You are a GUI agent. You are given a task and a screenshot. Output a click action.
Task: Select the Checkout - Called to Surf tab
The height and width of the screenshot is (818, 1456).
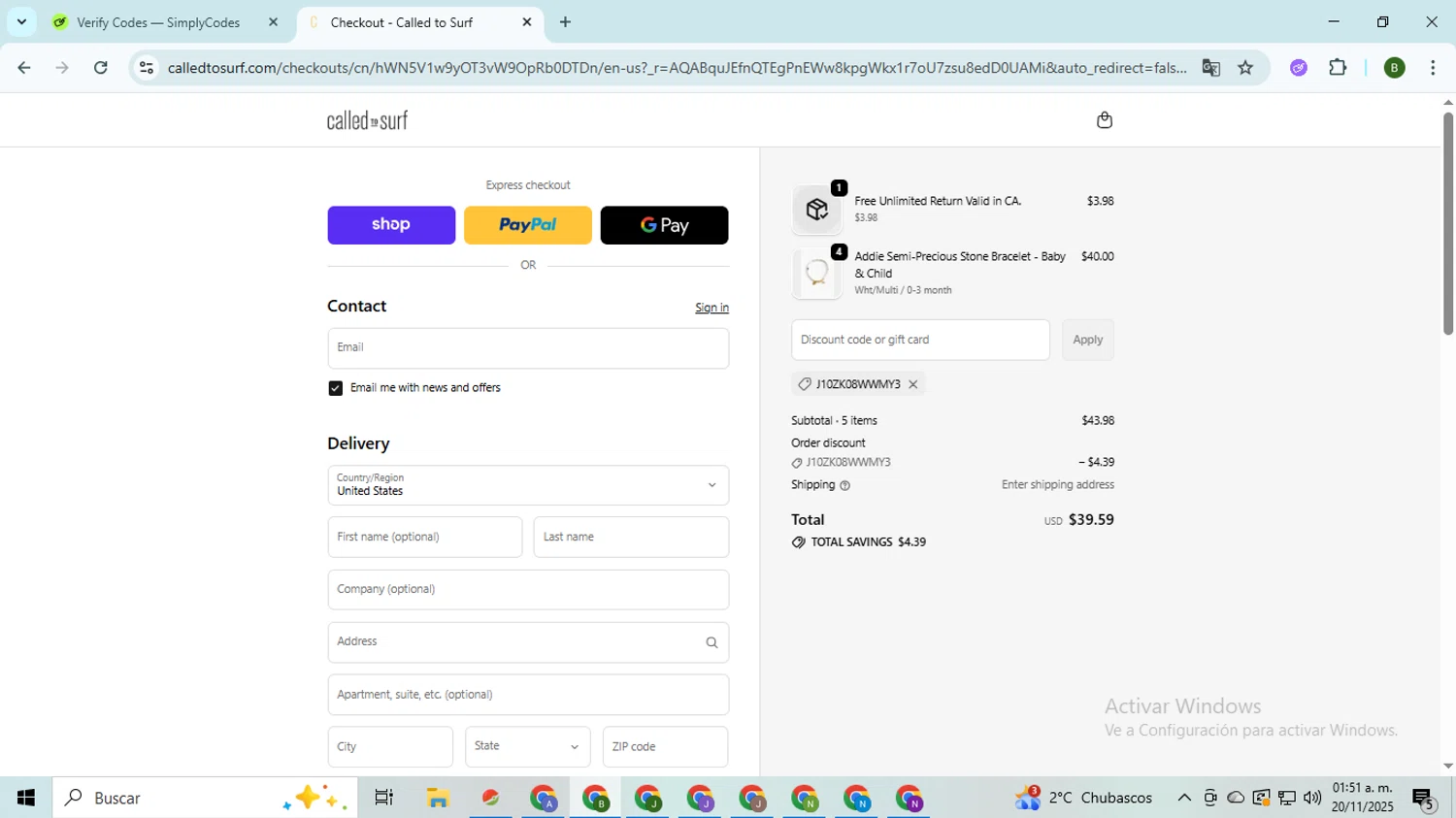point(419,22)
